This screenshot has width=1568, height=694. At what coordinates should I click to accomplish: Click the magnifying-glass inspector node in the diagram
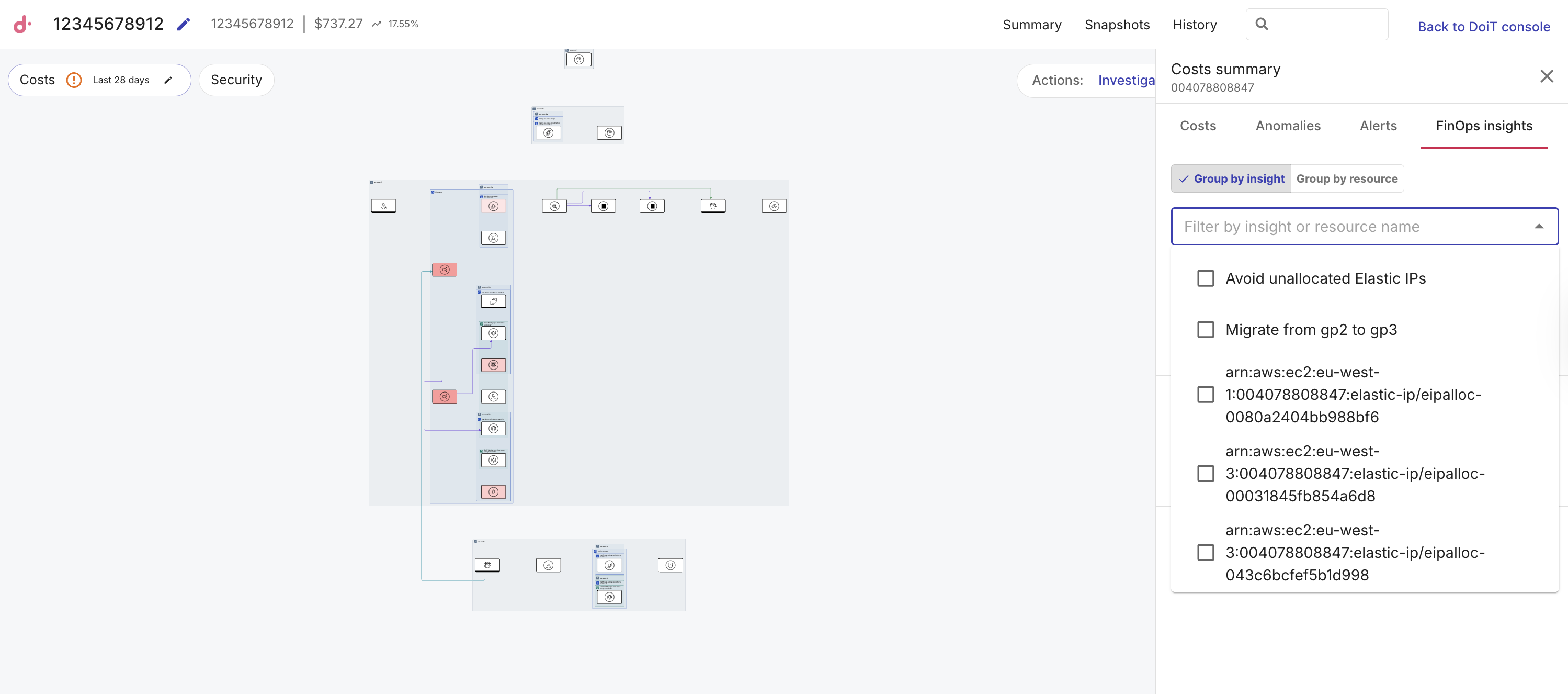554,206
